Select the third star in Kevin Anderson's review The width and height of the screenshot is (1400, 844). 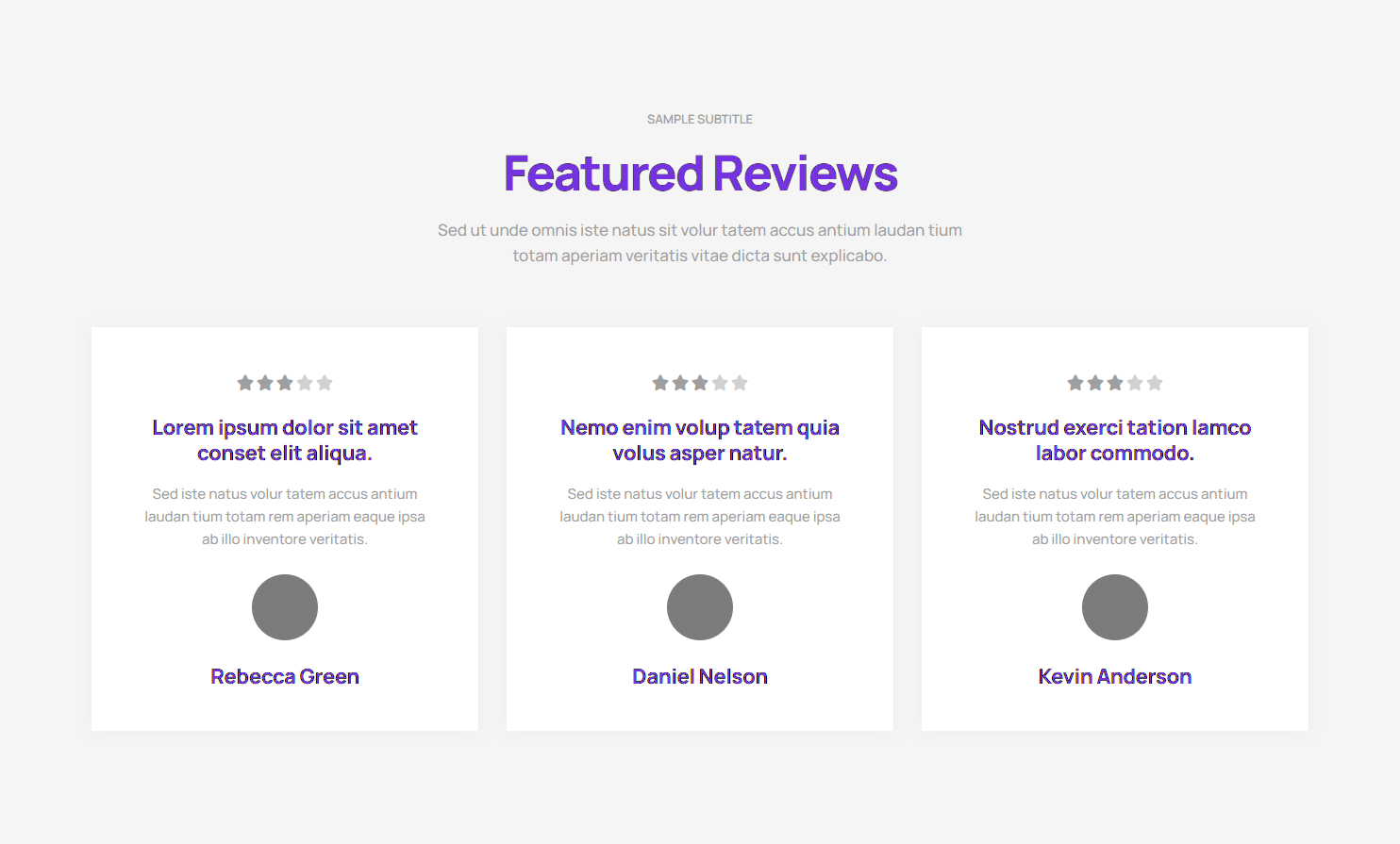point(1115,383)
